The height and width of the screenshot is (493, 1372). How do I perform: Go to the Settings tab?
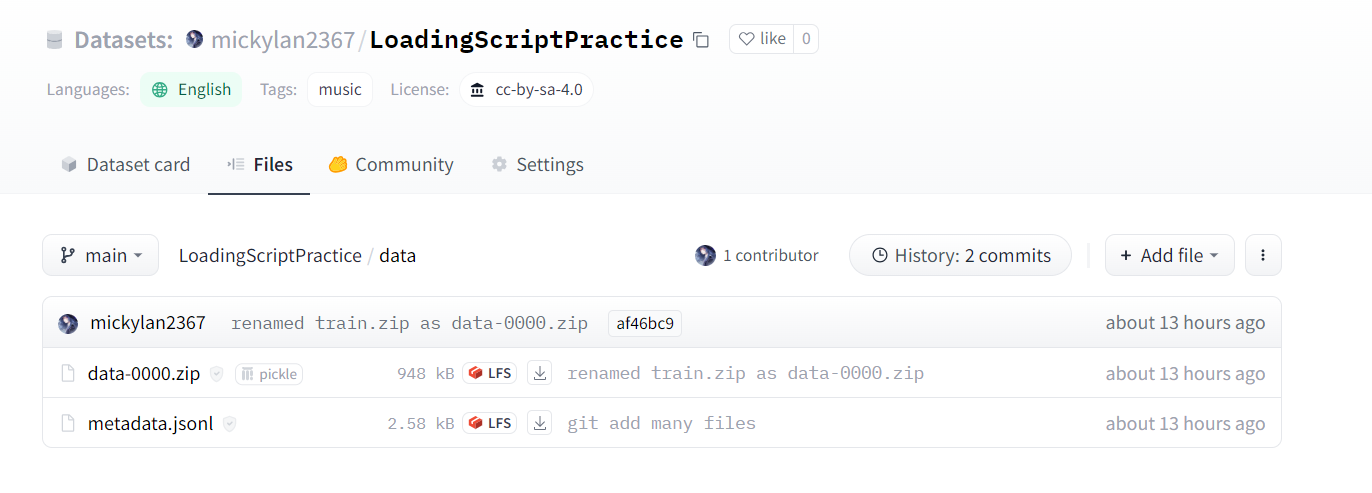537,165
